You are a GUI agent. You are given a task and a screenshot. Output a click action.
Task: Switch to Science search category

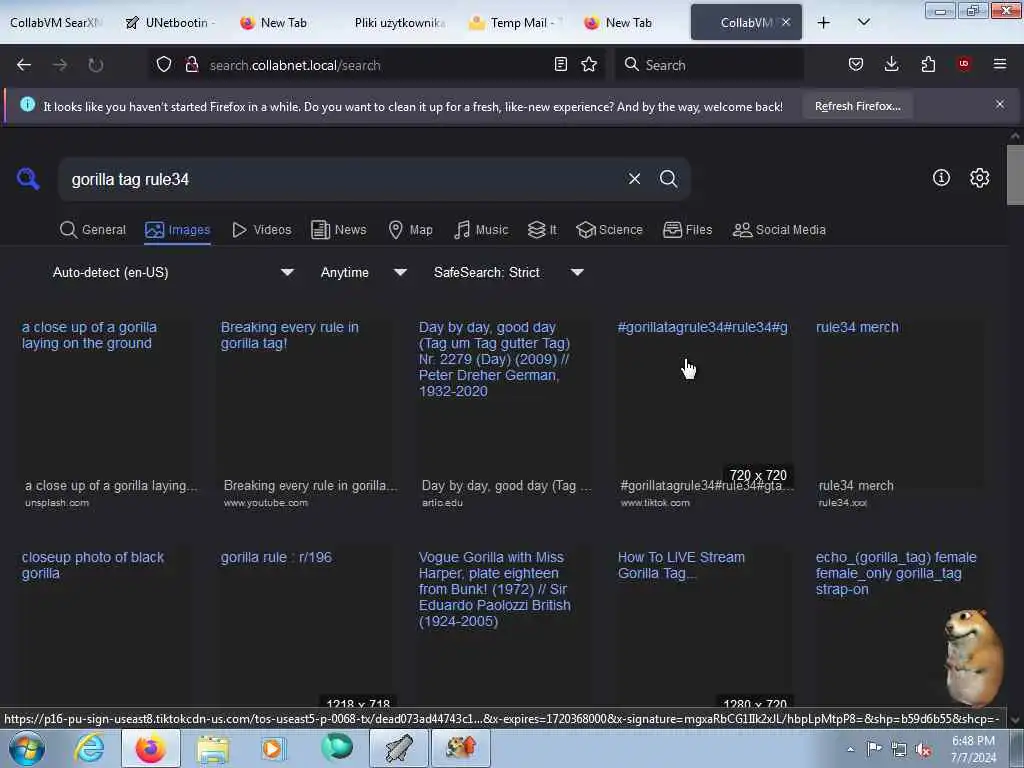click(x=609, y=230)
